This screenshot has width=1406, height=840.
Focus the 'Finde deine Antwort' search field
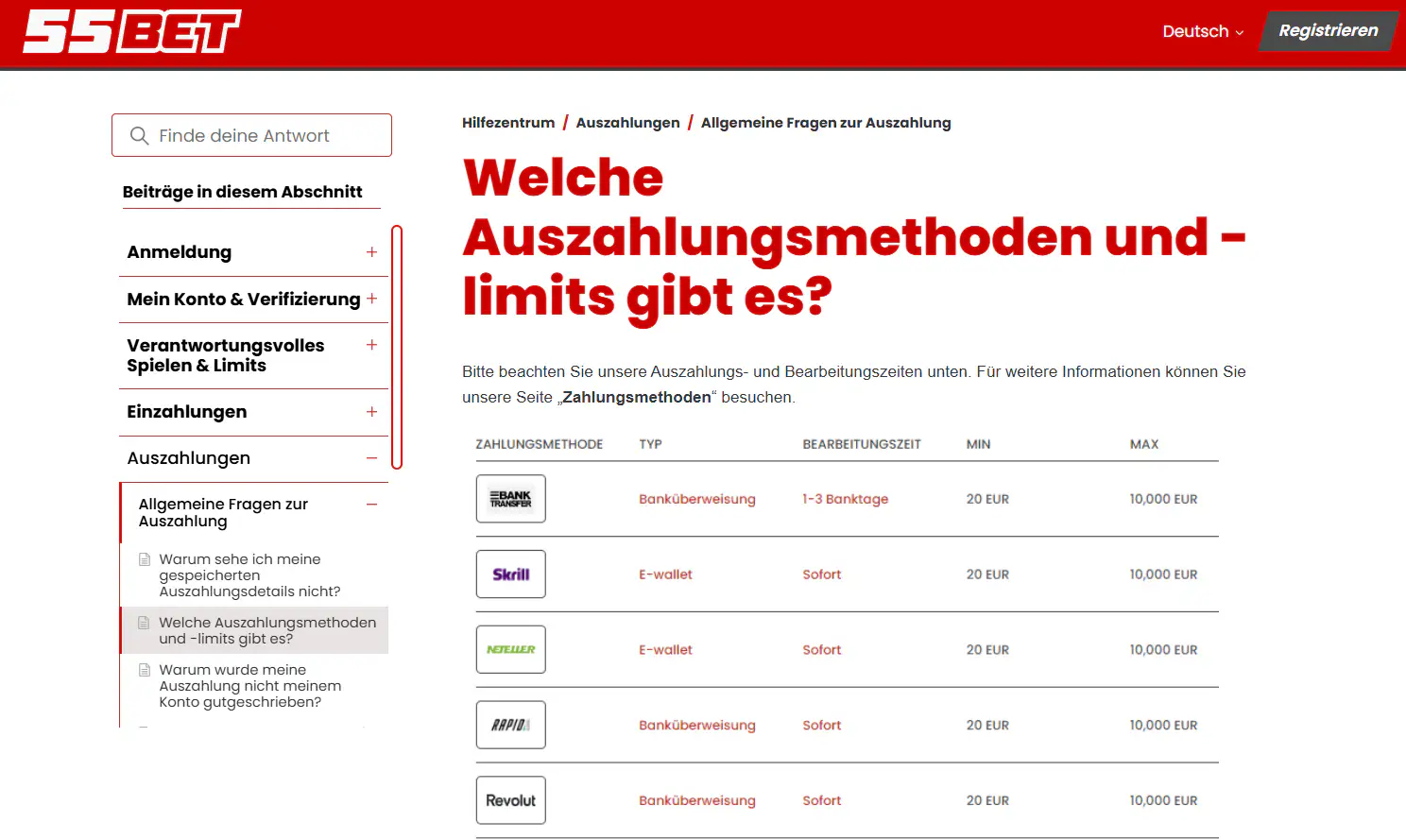point(251,135)
